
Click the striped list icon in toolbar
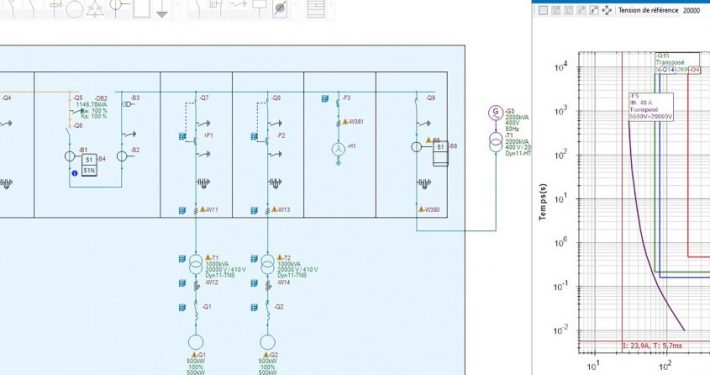[x=316, y=9]
